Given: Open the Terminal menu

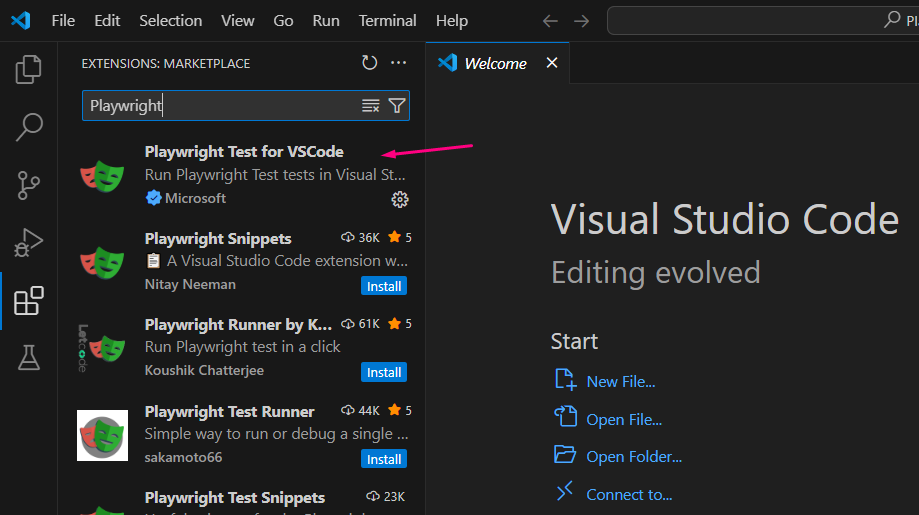Looking at the screenshot, I should [387, 21].
